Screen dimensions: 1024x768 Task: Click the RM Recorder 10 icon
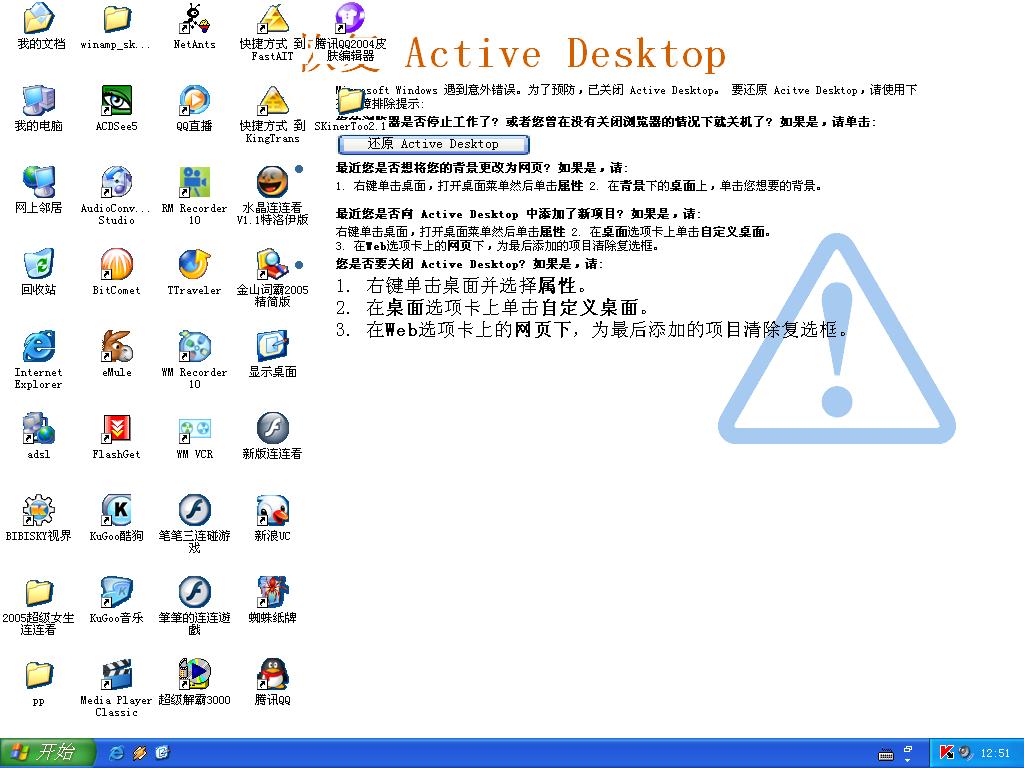point(195,182)
